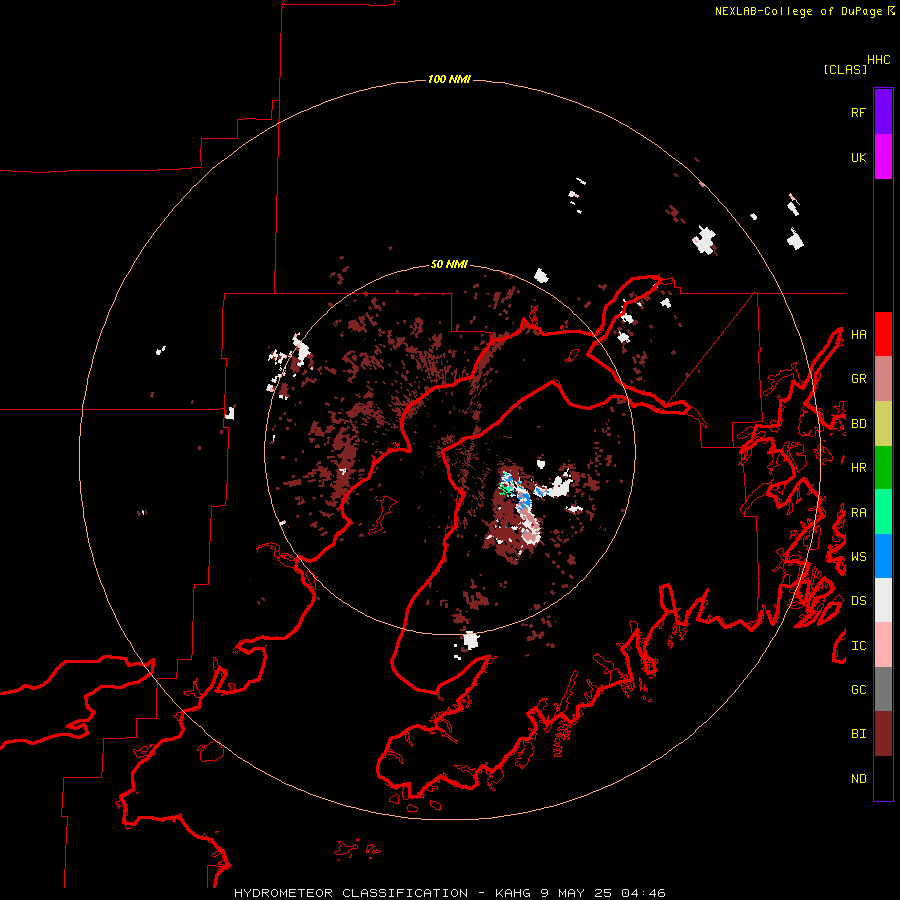Image resolution: width=900 pixels, height=900 pixels.
Task: Click the RA legend label
Action: 858,513
